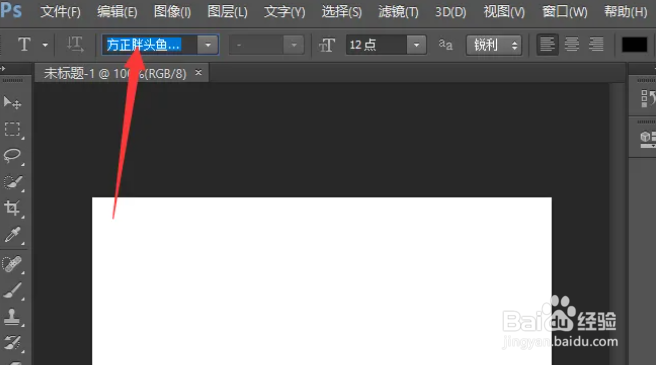656x365 pixels.
Task: Expand the font style dropdown arrow
Action: (294, 45)
